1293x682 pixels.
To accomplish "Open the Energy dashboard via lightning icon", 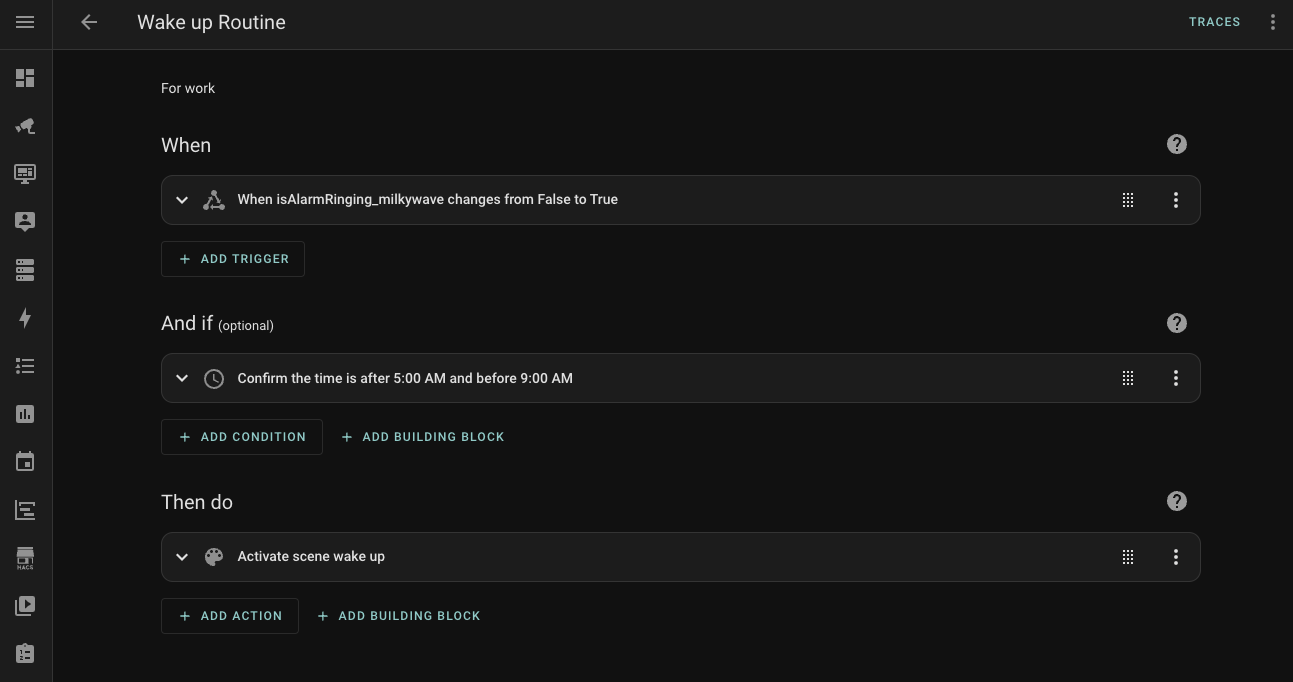I will coord(25,318).
